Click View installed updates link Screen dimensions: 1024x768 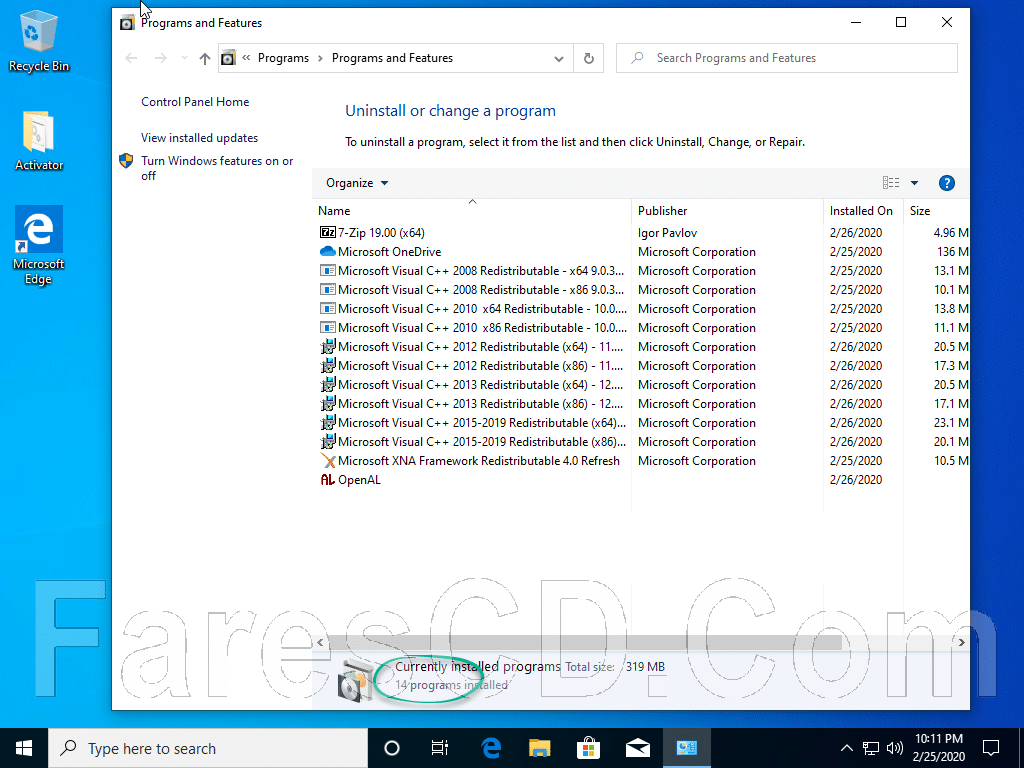tap(200, 138)
